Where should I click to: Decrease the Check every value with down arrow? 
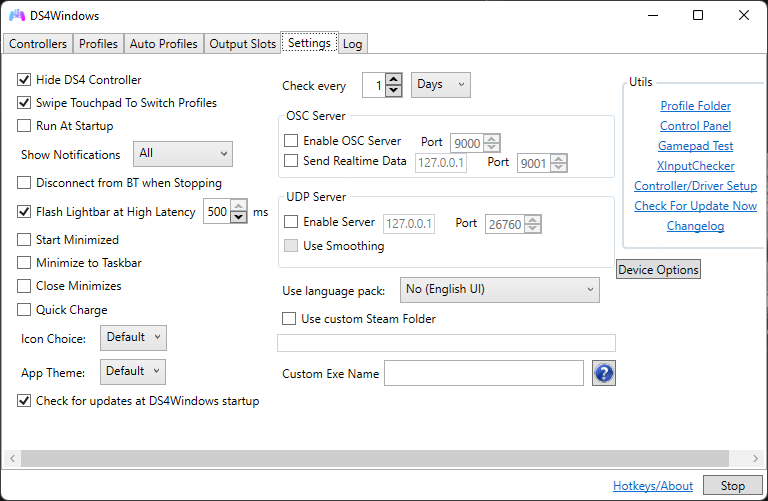pyautogui.click(x=394, y=91)
